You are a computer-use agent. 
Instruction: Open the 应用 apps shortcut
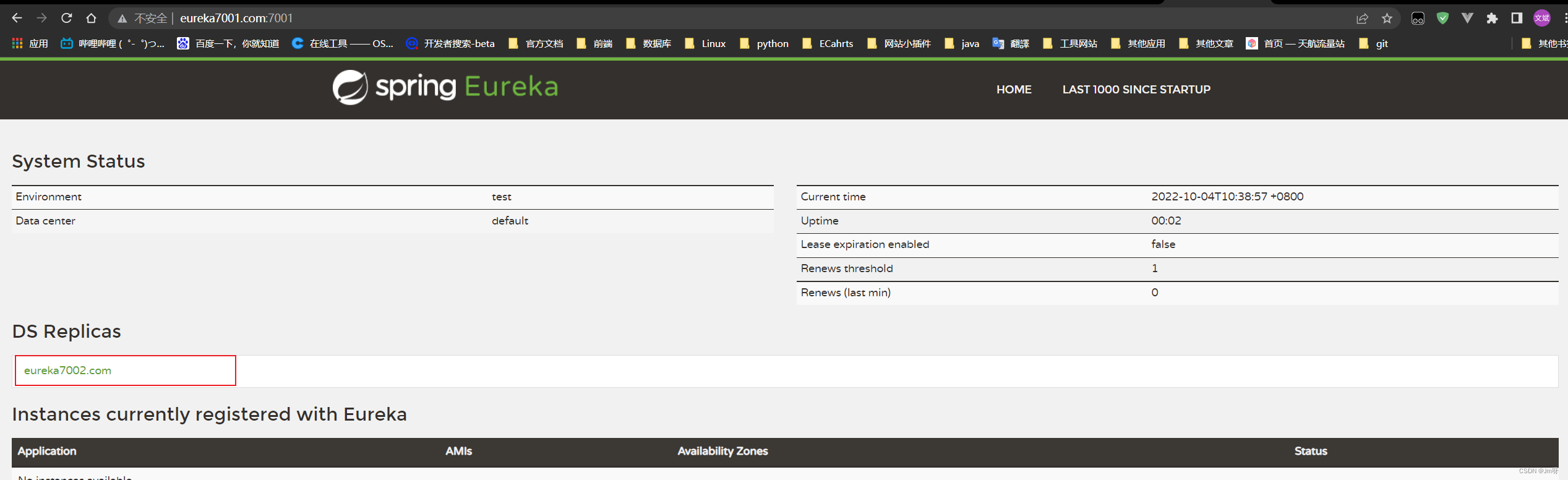click(30, 43)
